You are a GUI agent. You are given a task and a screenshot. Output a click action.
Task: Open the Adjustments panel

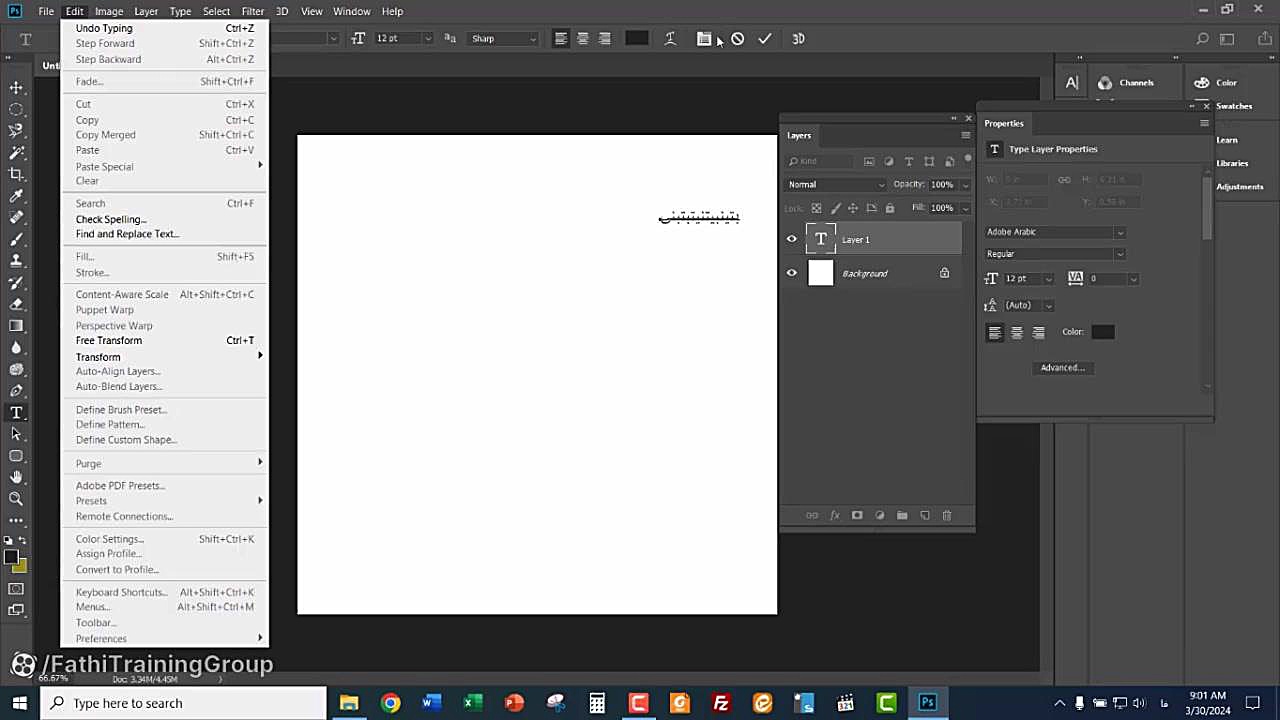[1239, 187]
